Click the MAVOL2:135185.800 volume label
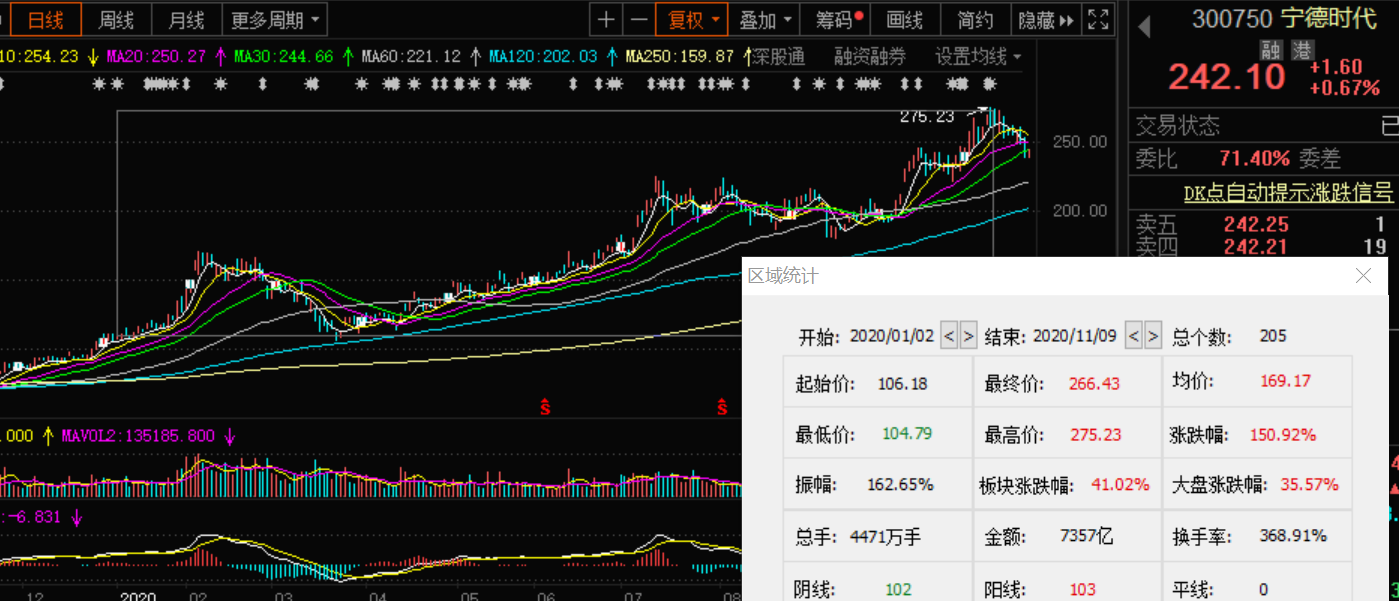The image size is (1399, 601). [138, 436]
